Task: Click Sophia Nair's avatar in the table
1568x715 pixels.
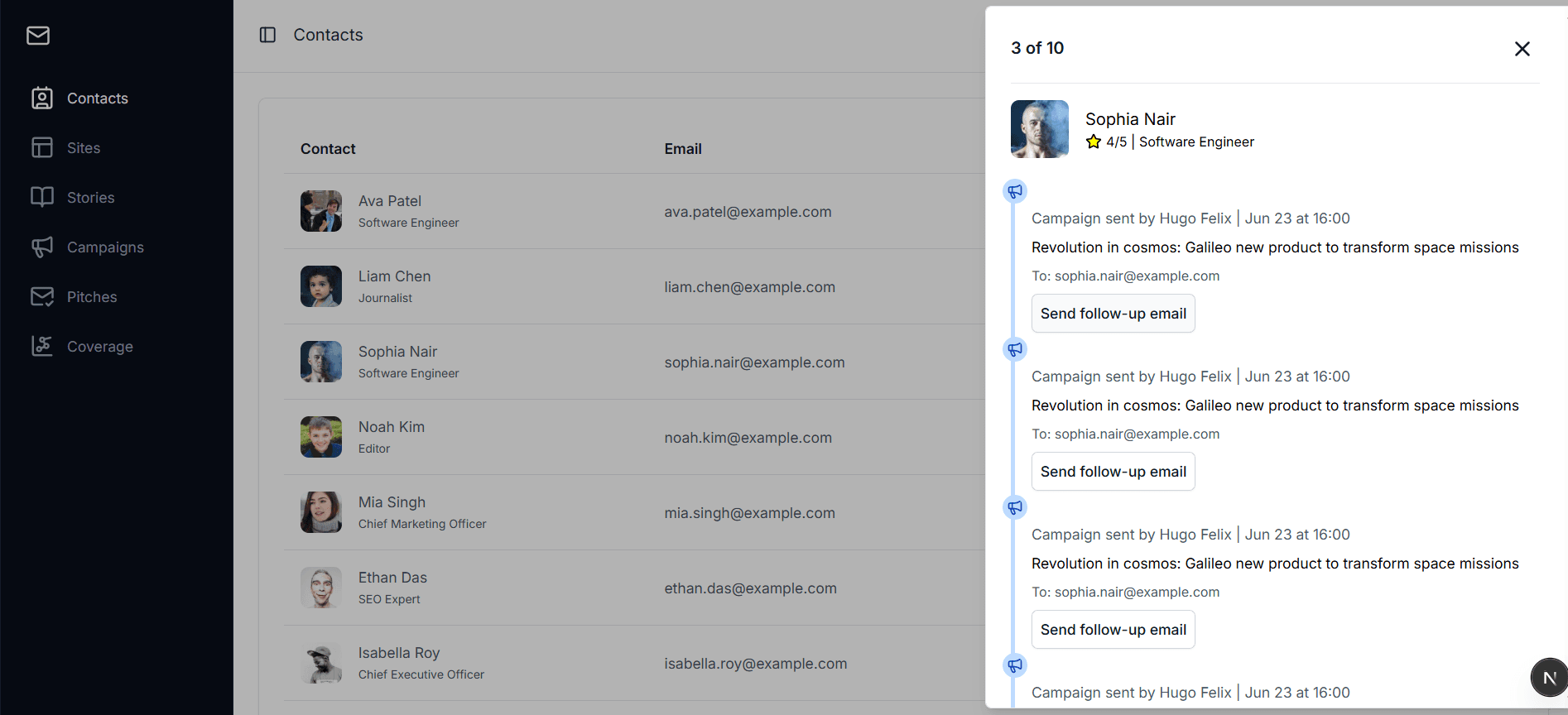Action: pos(321,362)
